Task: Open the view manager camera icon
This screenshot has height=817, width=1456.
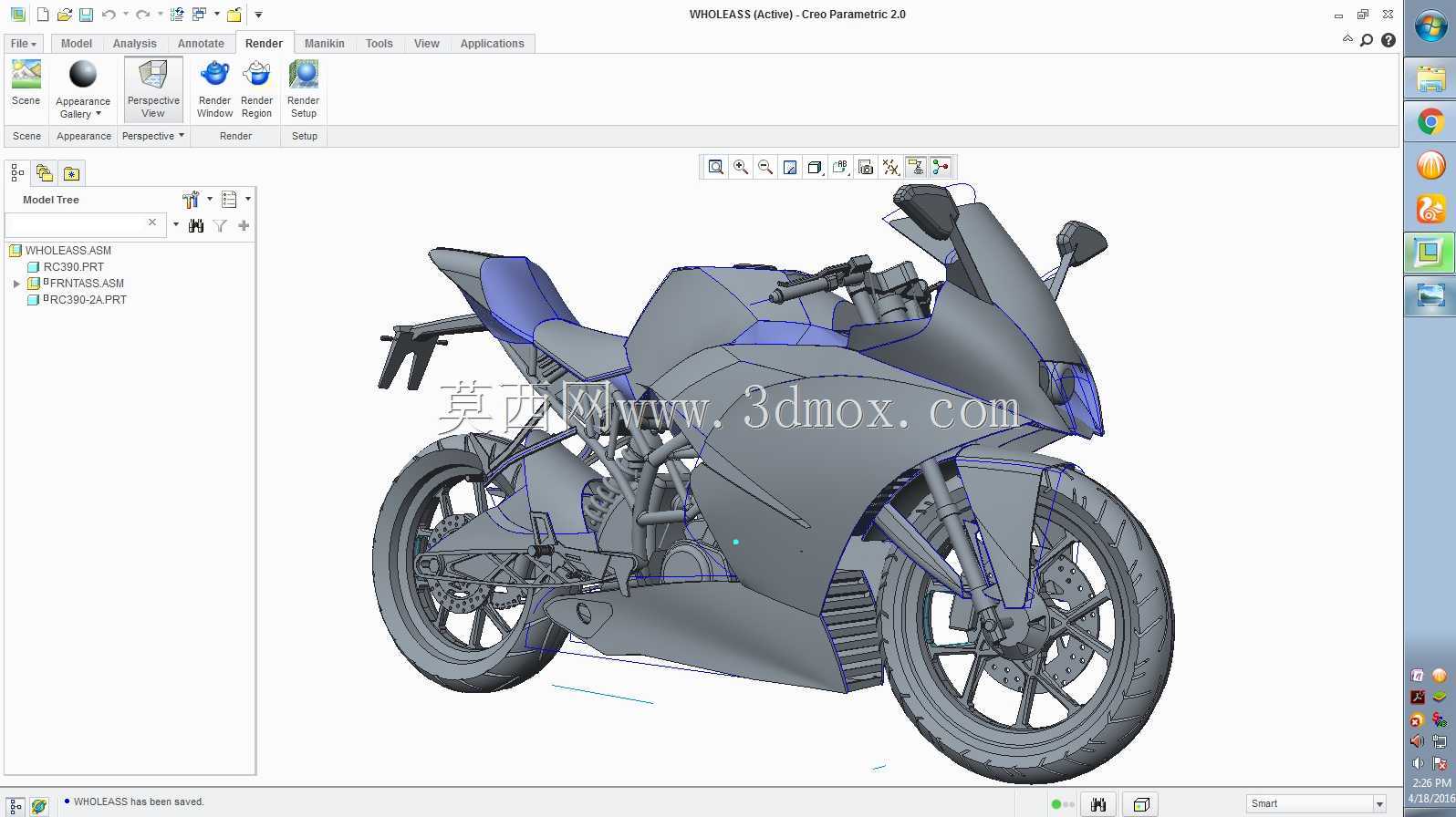Action: pyautogui.click(x=866, y=167)
